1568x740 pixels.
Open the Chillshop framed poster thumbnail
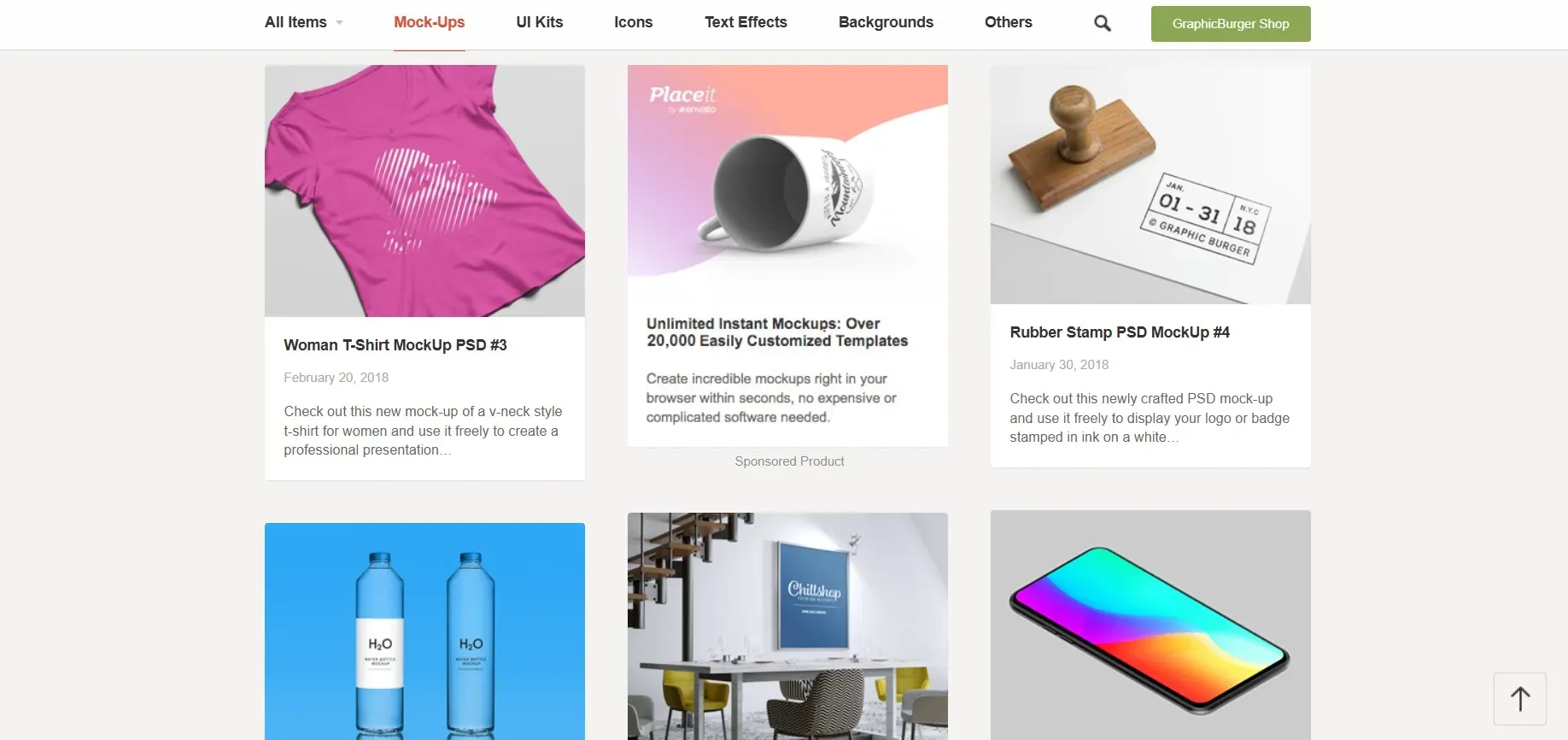click(787, 626)
